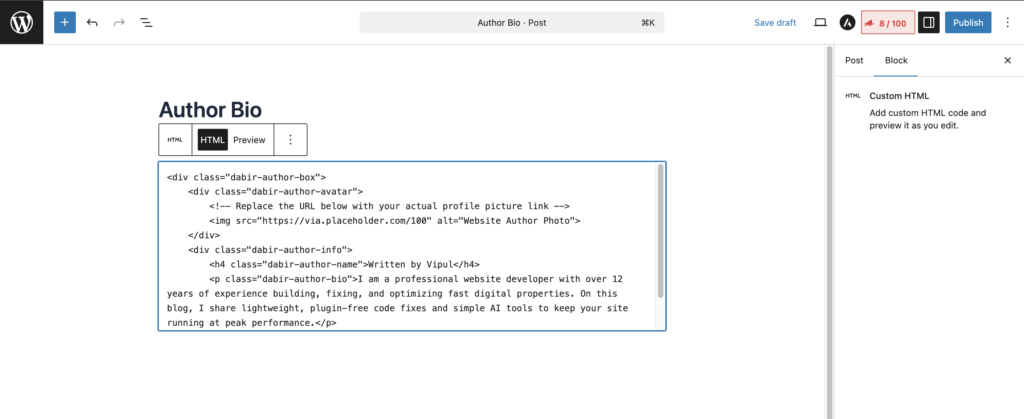Screen dimensions: 1024x419
Task: Open the document overview list
Action: [x=146, y=22]
